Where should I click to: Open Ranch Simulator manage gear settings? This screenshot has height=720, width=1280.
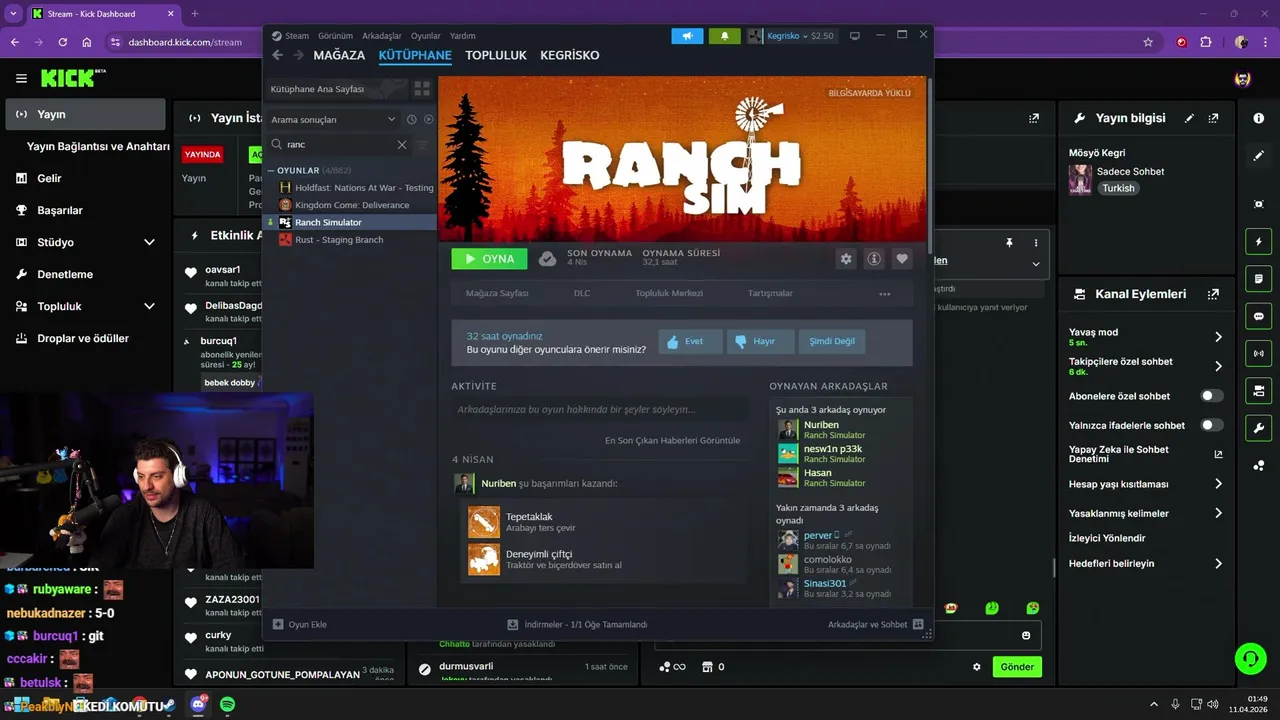tap(846, 259)
